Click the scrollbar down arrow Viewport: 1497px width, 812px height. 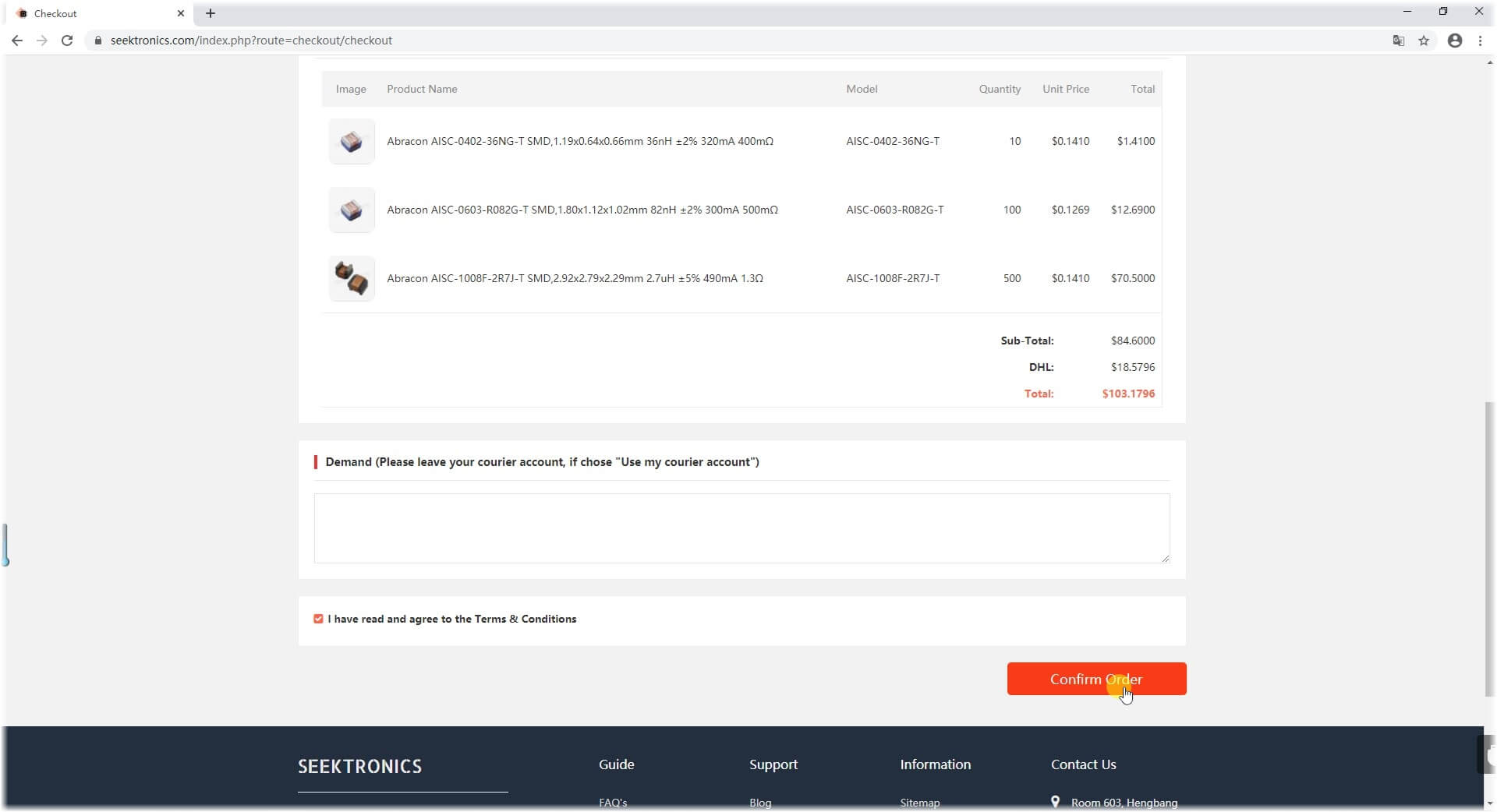(x=1490, y=803)
